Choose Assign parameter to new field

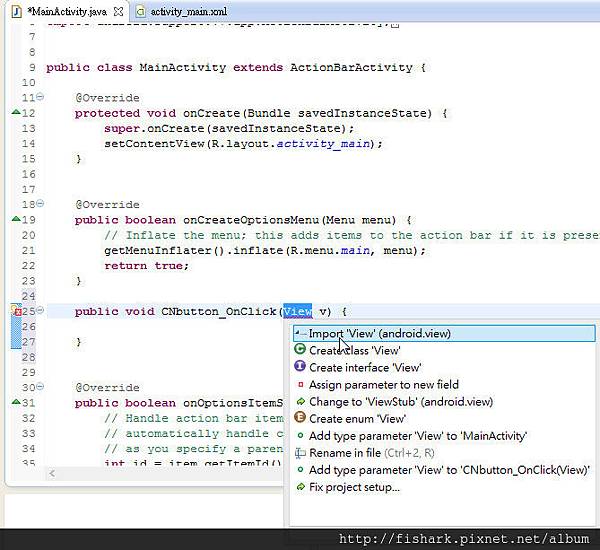click(384, 385)
